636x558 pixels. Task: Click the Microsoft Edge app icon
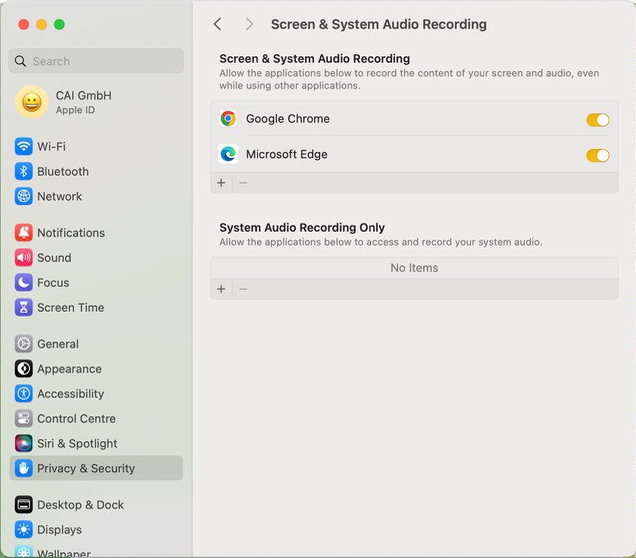(x=228, y=154)
